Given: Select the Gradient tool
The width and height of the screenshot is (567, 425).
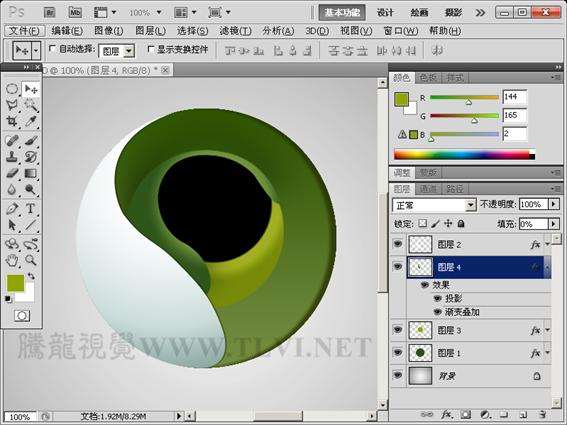Looking at the screenshot, I should pyautogui.click(x=31, y=173).
